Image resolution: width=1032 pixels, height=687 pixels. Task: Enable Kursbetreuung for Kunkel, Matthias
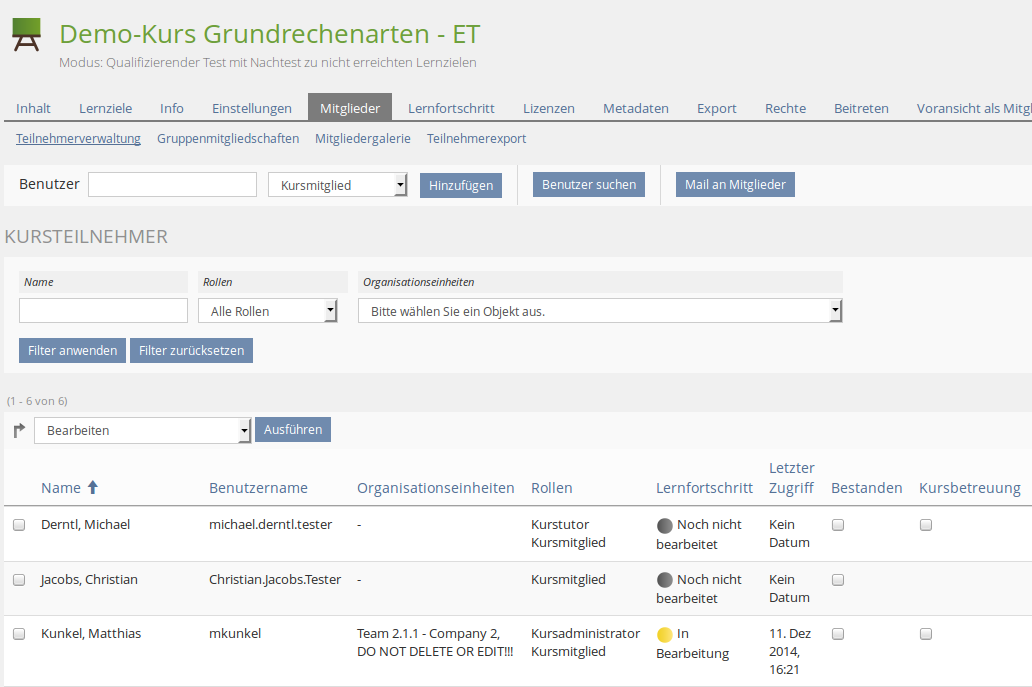point(926,634)
